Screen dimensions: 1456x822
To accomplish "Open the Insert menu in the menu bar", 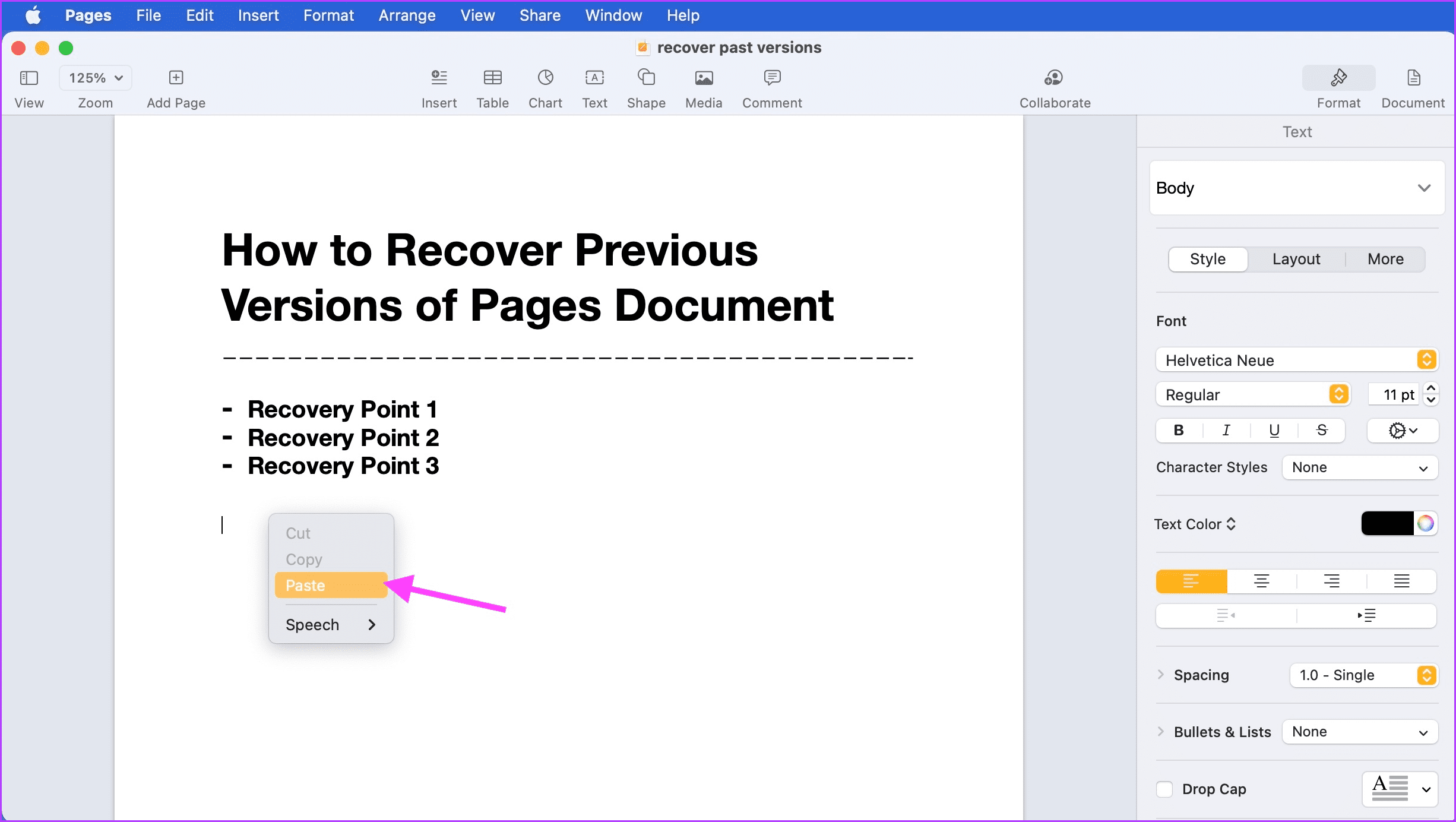I will pyautogui.click(x=258, y=15).
